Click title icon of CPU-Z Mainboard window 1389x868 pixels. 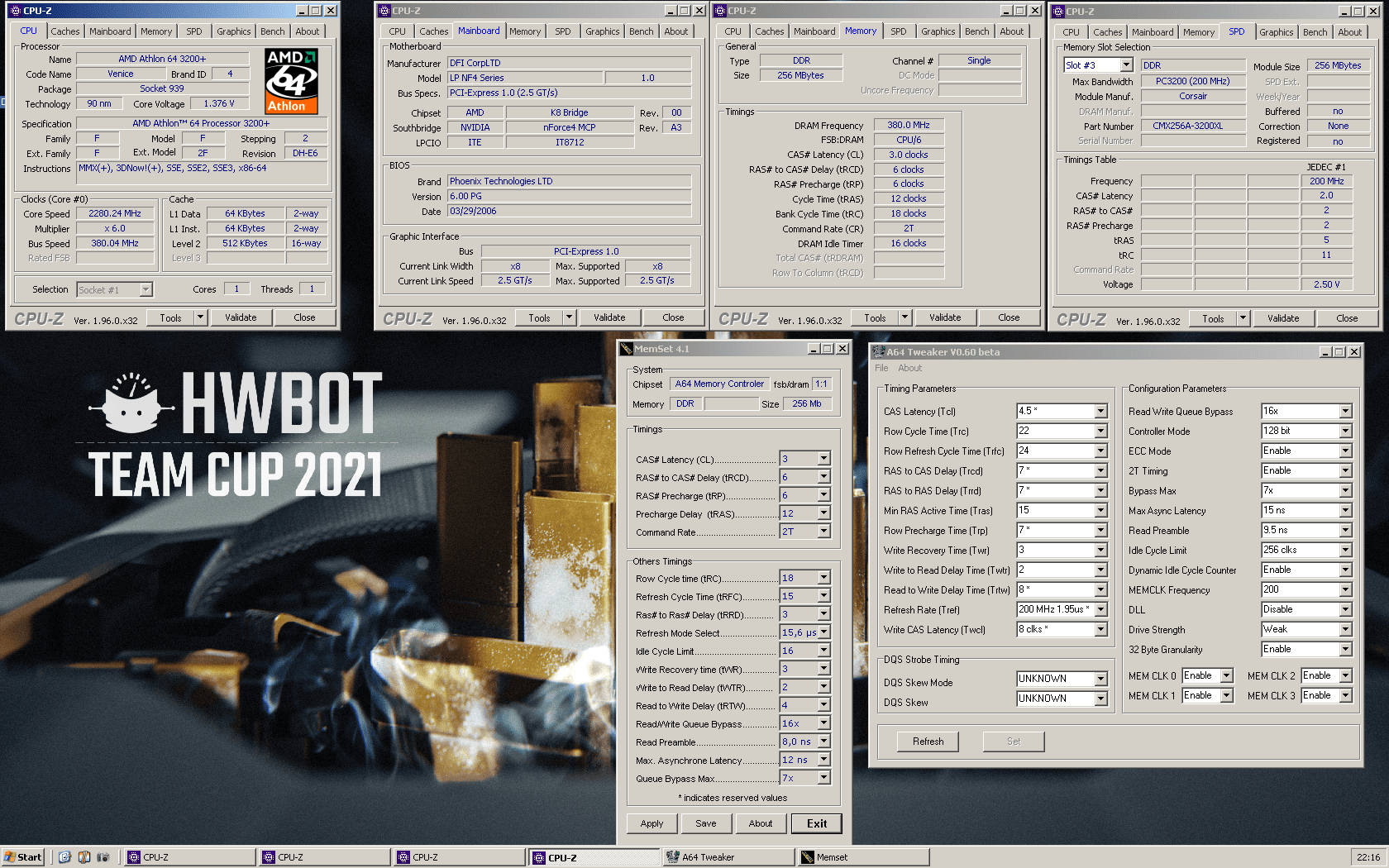384,11
